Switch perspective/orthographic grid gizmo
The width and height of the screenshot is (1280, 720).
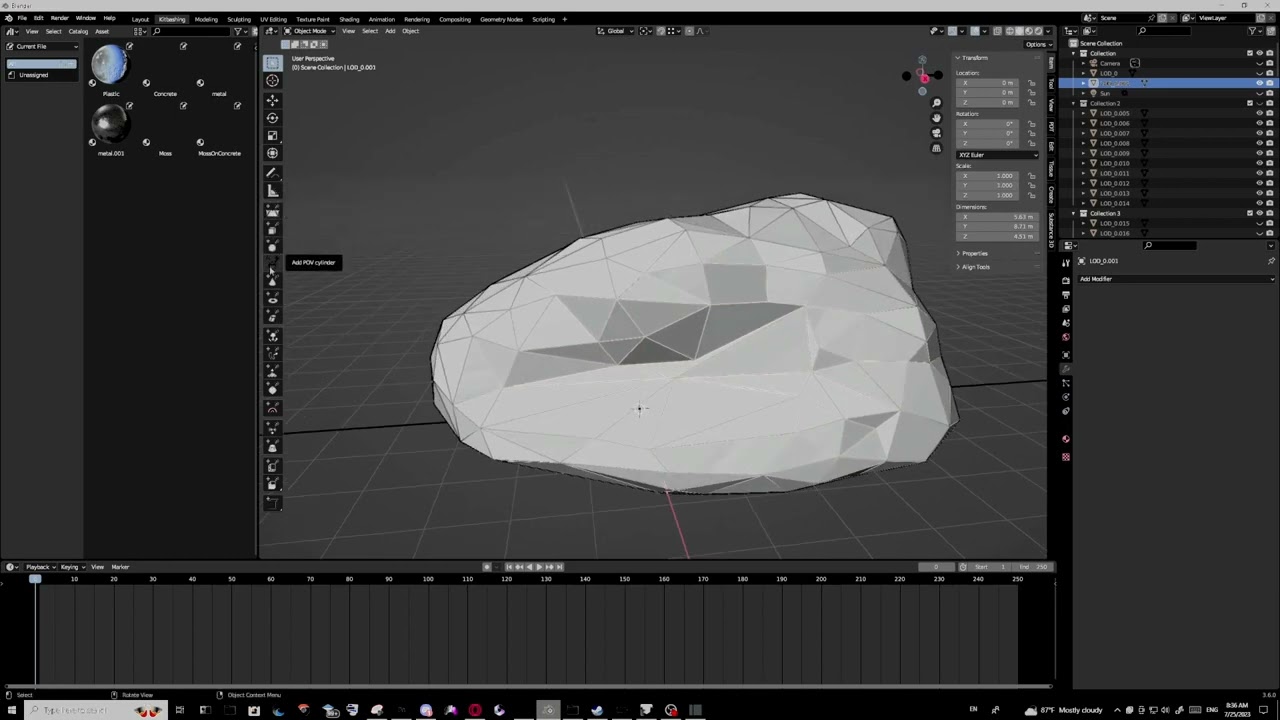pyautogui.click(x=936, y=148)
